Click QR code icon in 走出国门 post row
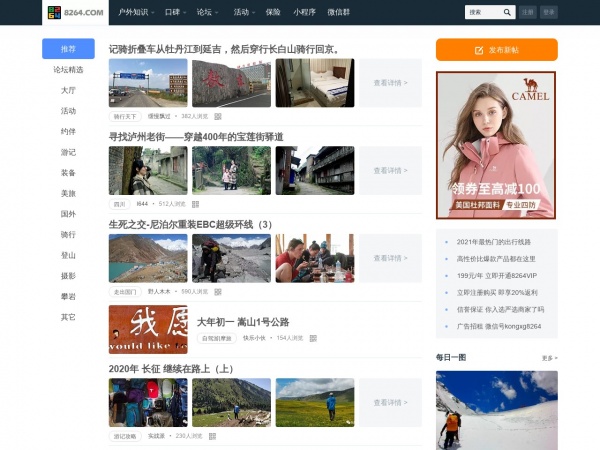This screenshot has width=600, height=450. 218,292
